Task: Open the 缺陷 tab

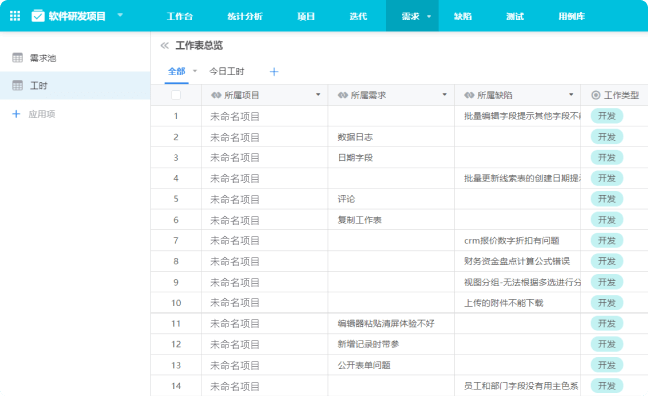Action: (462, 17)
